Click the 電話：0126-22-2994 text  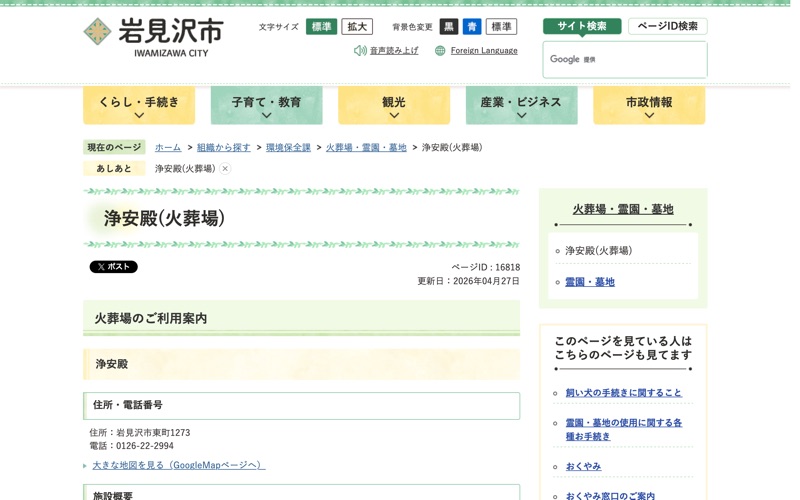coord(131,446)
